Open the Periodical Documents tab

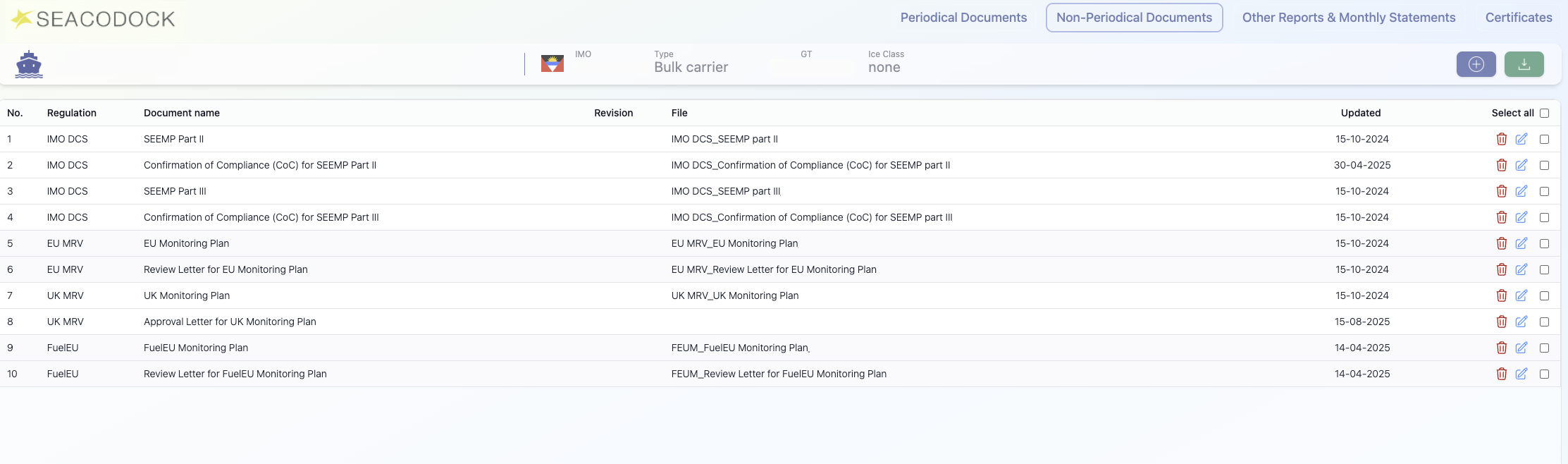pyautogui.click(x=963, y=18)
